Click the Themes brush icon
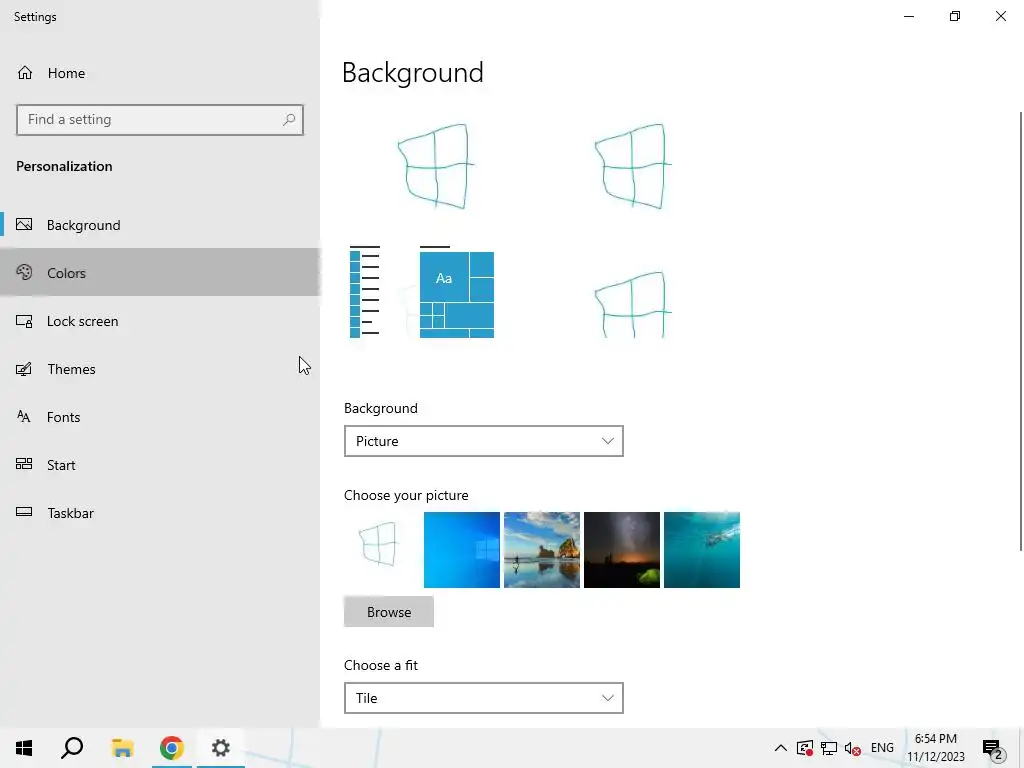 24,369
